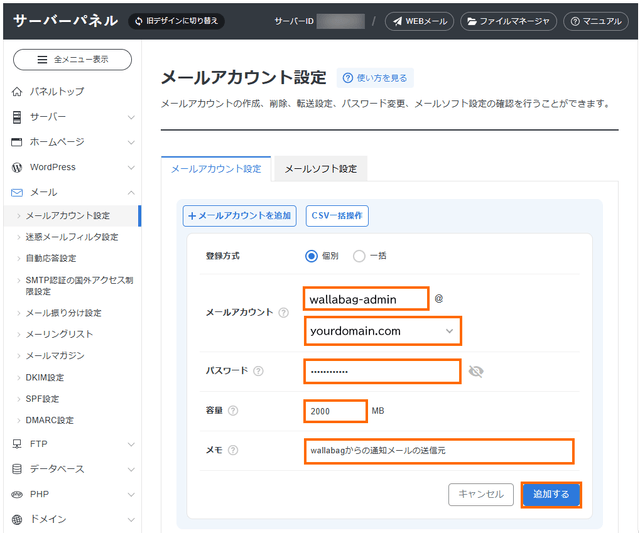Open WEBメール from the header
This screenshot has height=533, width=640.
point(419,21)
